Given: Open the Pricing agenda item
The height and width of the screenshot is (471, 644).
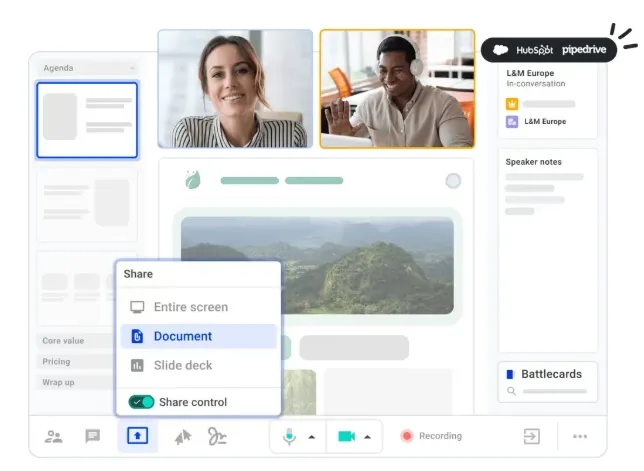Looking at the screenshot, I should click(x=76, y=362).
